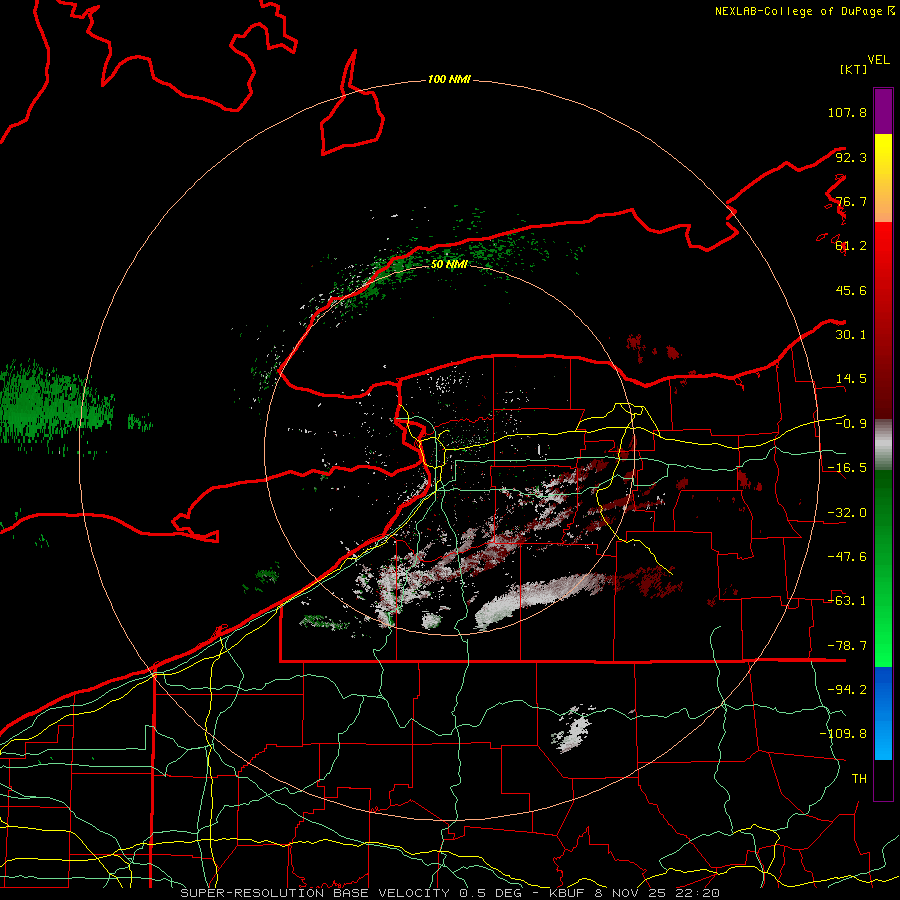Click the -0.9 legend value
The image size is (900, 900).
[851, 424]
